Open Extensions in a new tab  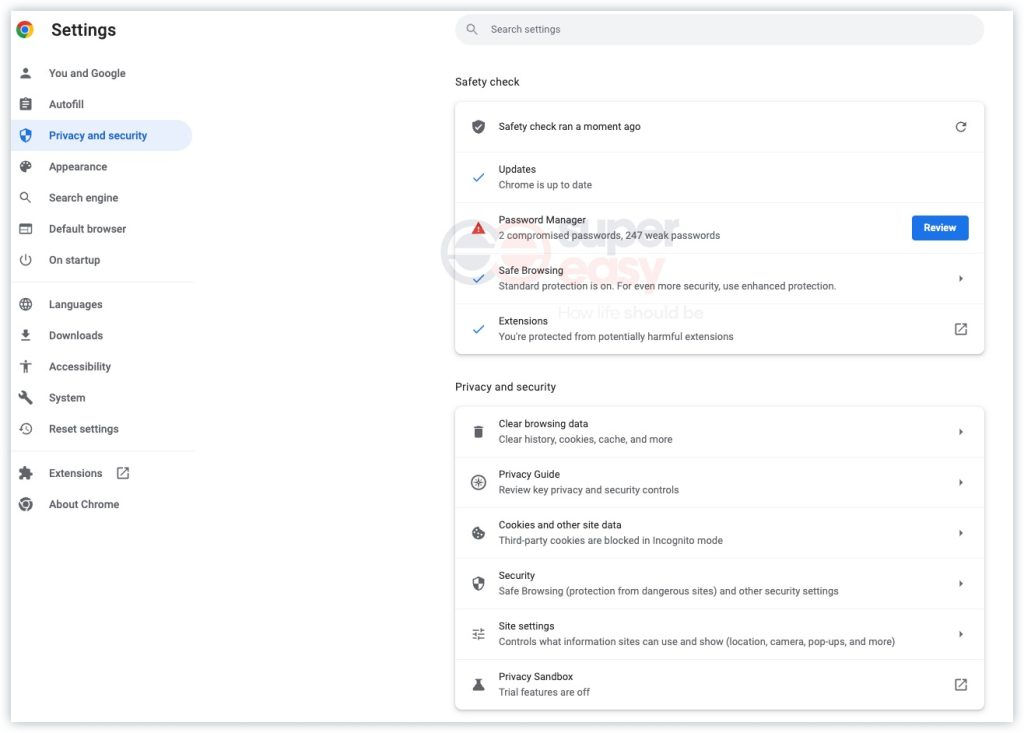point(121,471)
